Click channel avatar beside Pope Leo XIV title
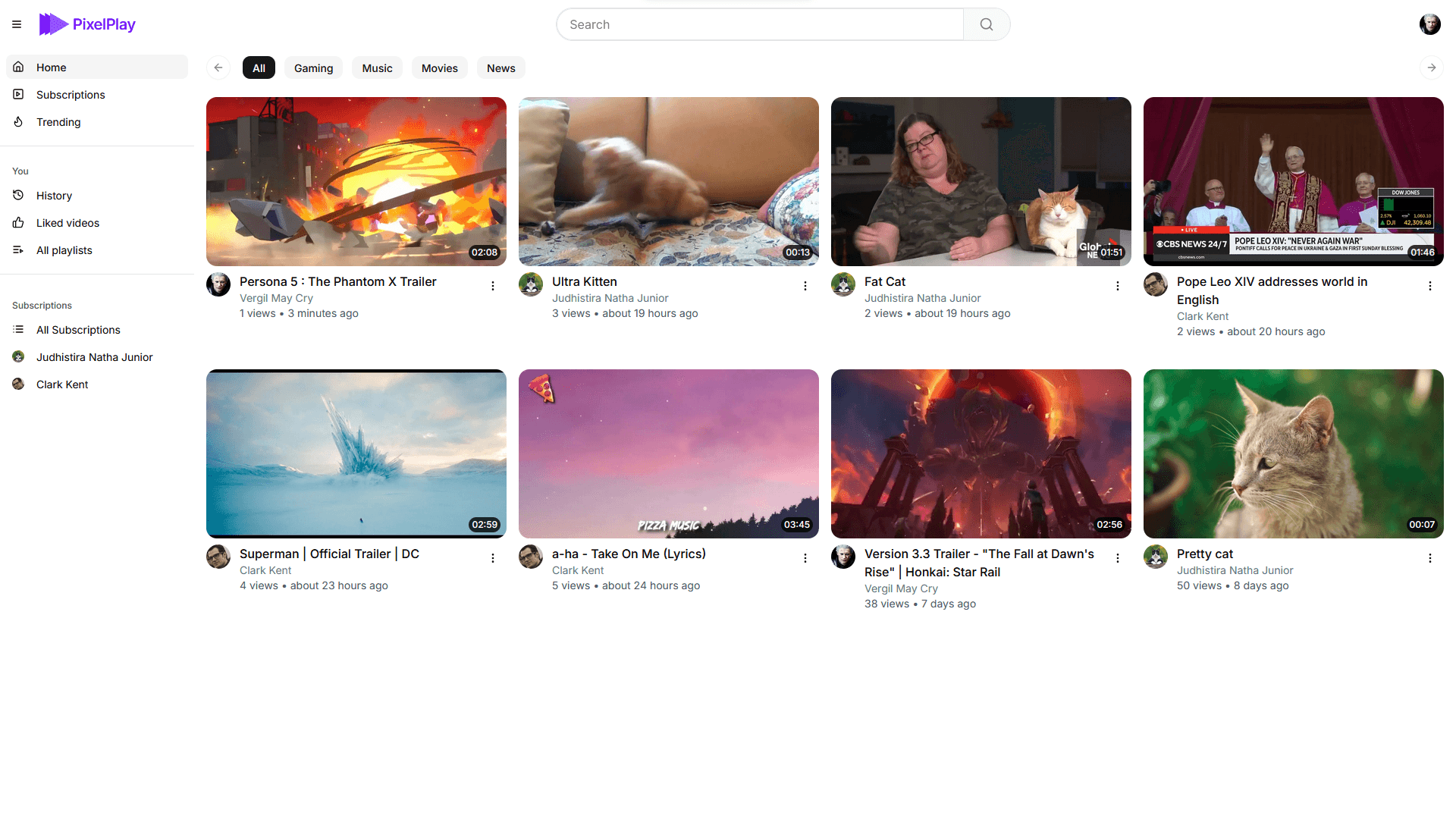 [x=1156, y=284]
